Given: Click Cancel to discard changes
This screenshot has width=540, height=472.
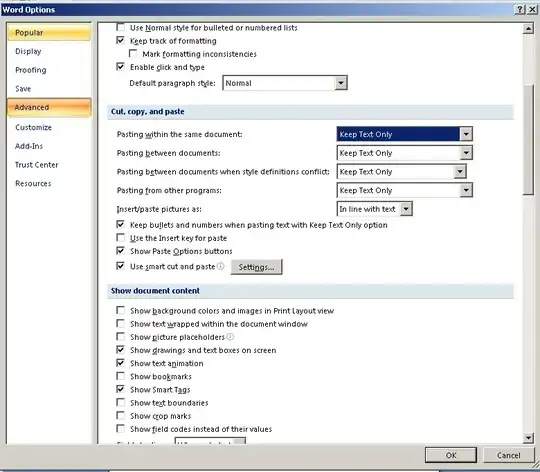Looking at the screenshot, I should (x=508, y=455).
